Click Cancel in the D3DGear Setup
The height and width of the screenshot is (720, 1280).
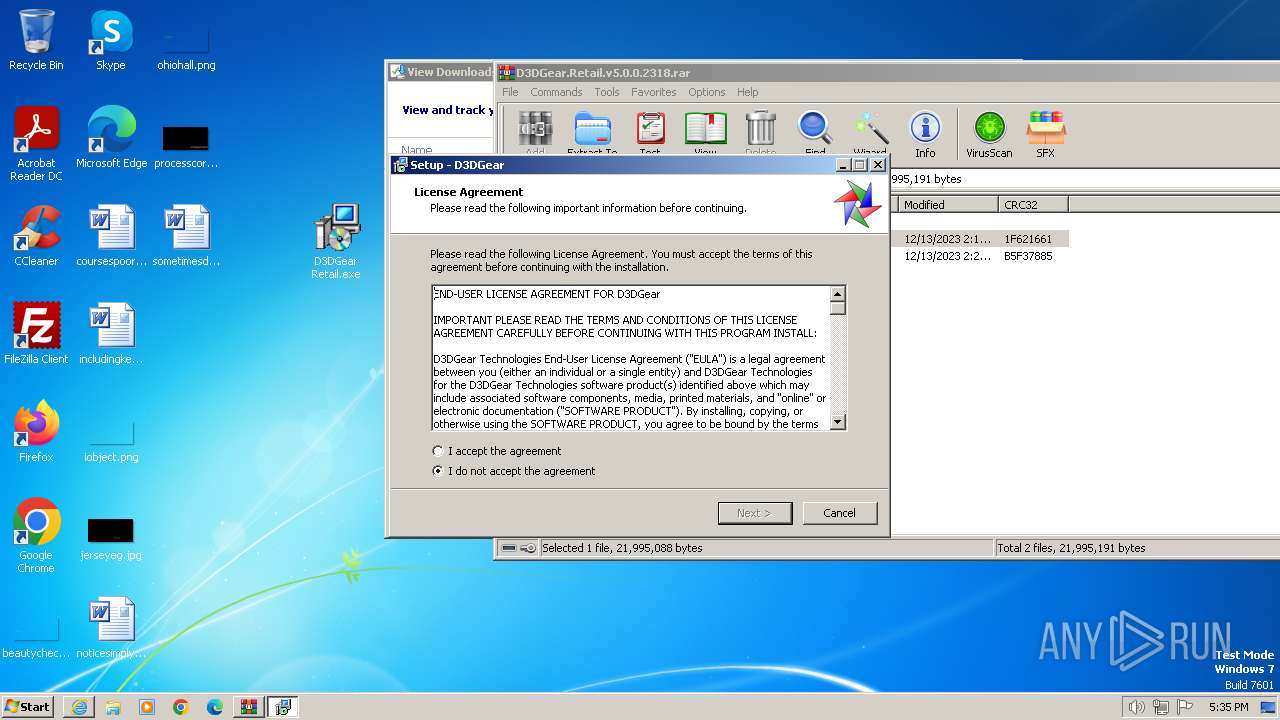(x=840, y=513)
